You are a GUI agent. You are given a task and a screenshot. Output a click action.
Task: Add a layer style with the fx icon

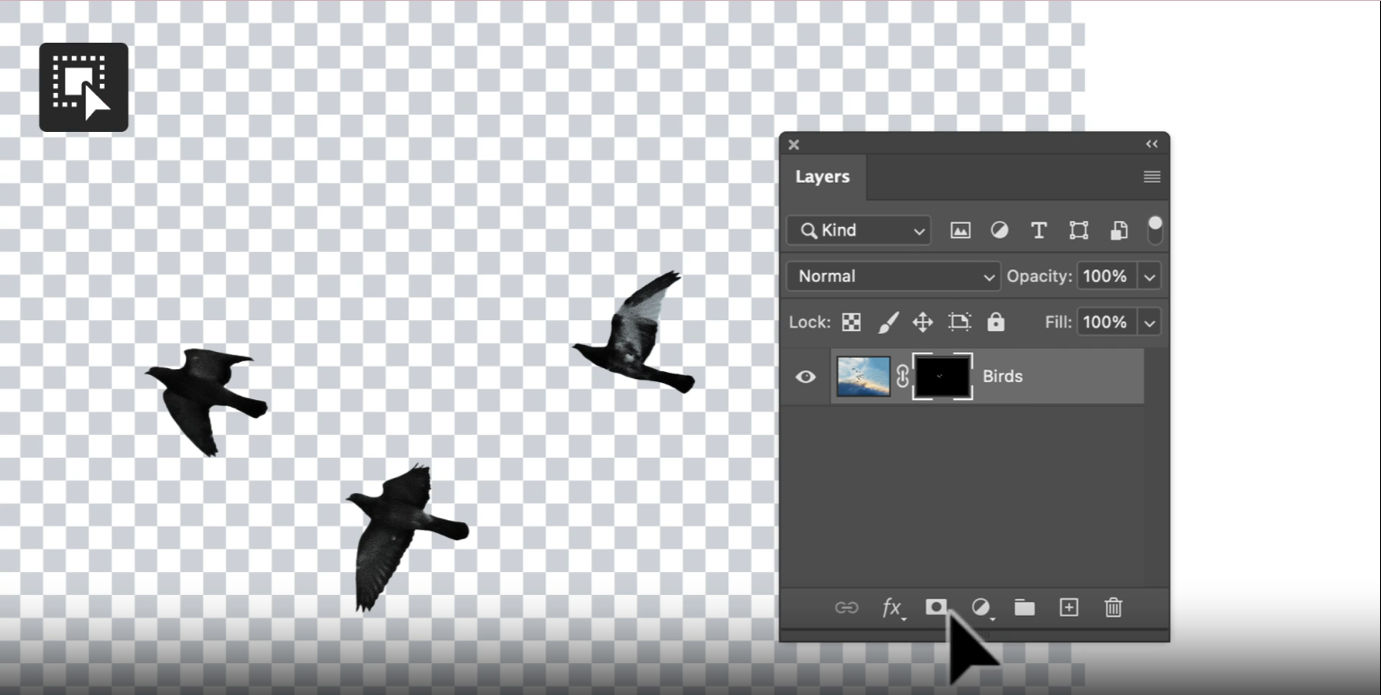[x=891, y=607]
